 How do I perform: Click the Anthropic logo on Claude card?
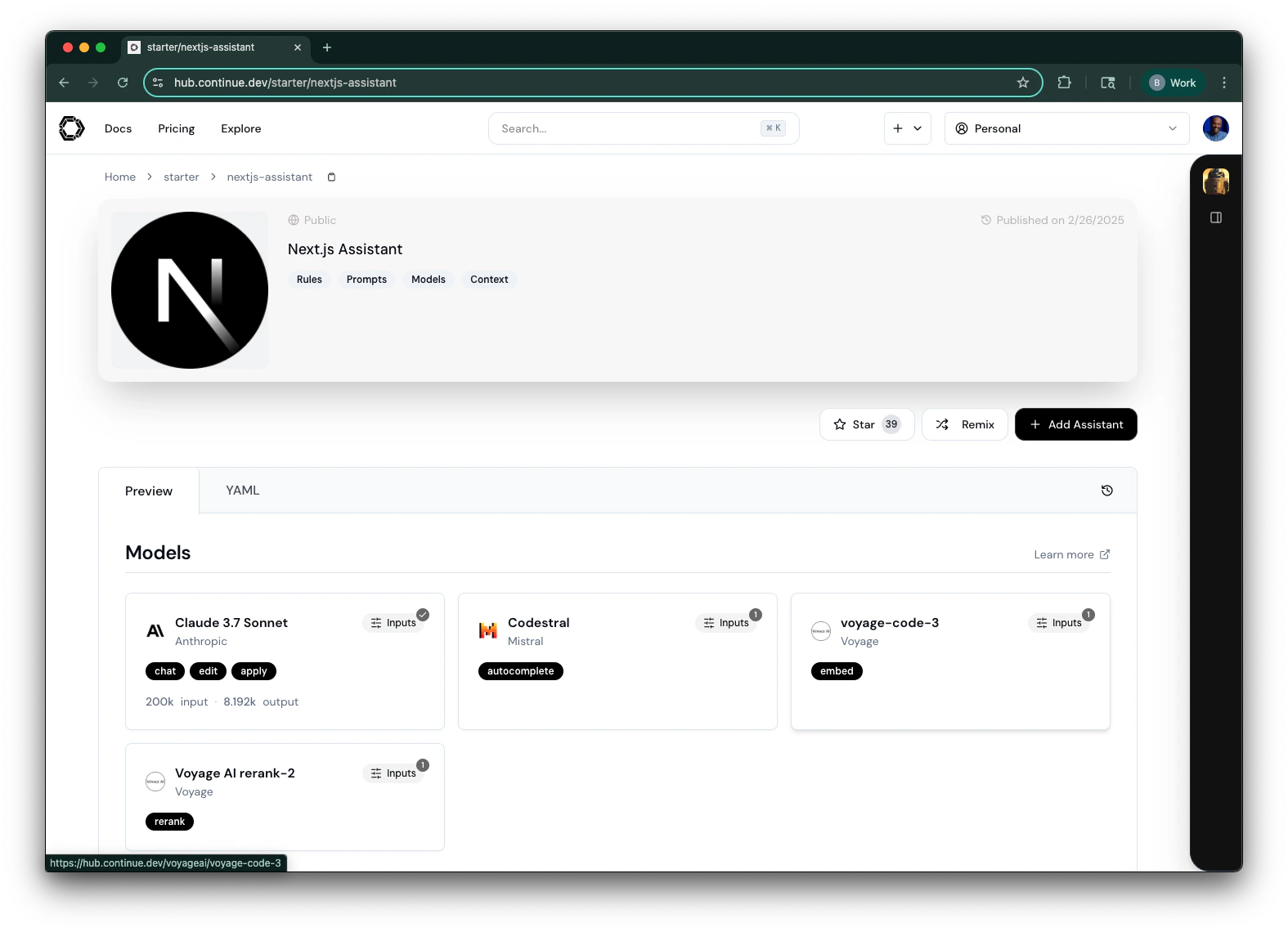click(155, 630)
